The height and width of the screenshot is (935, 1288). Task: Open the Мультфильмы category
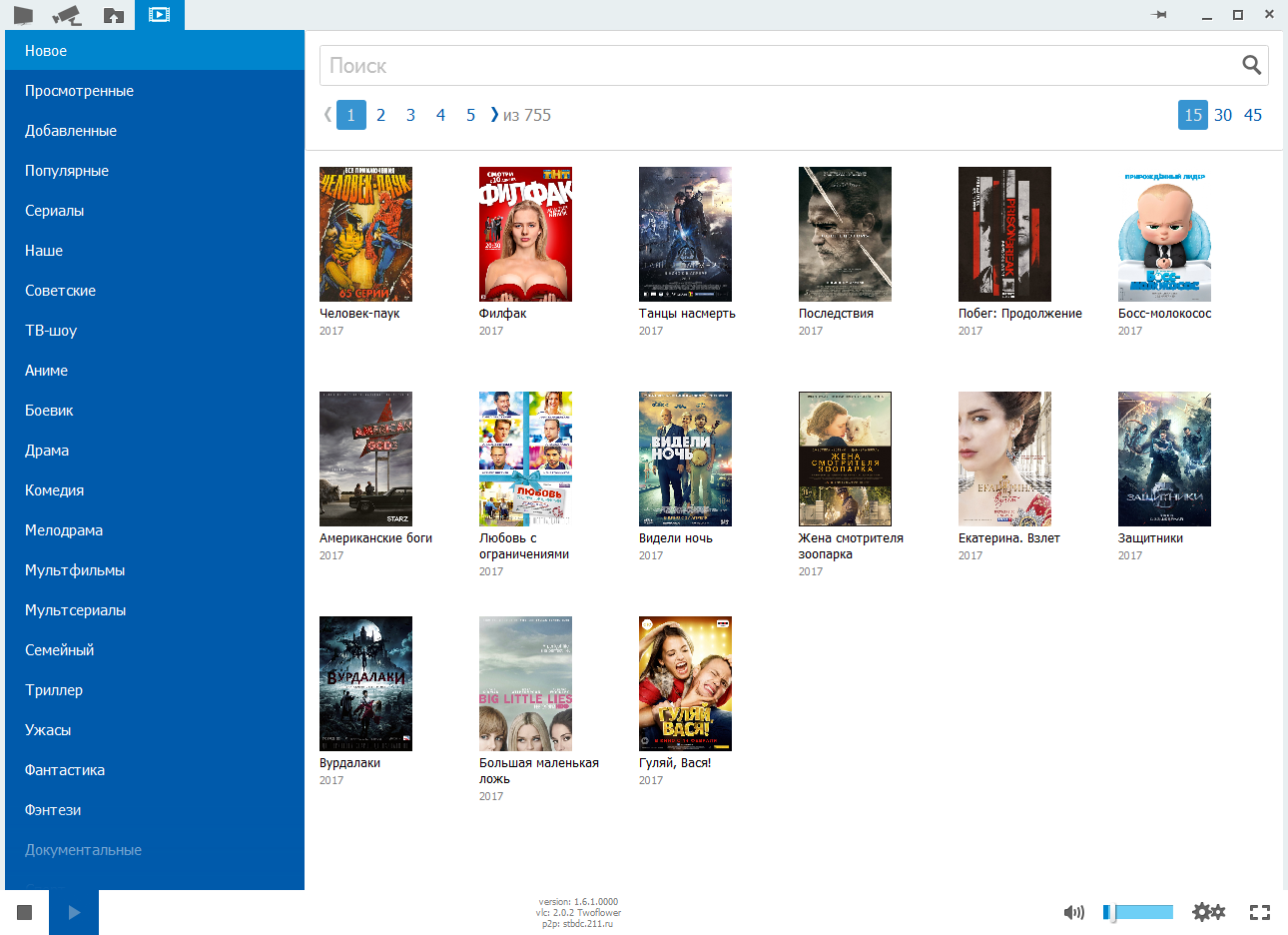(155, 569)
